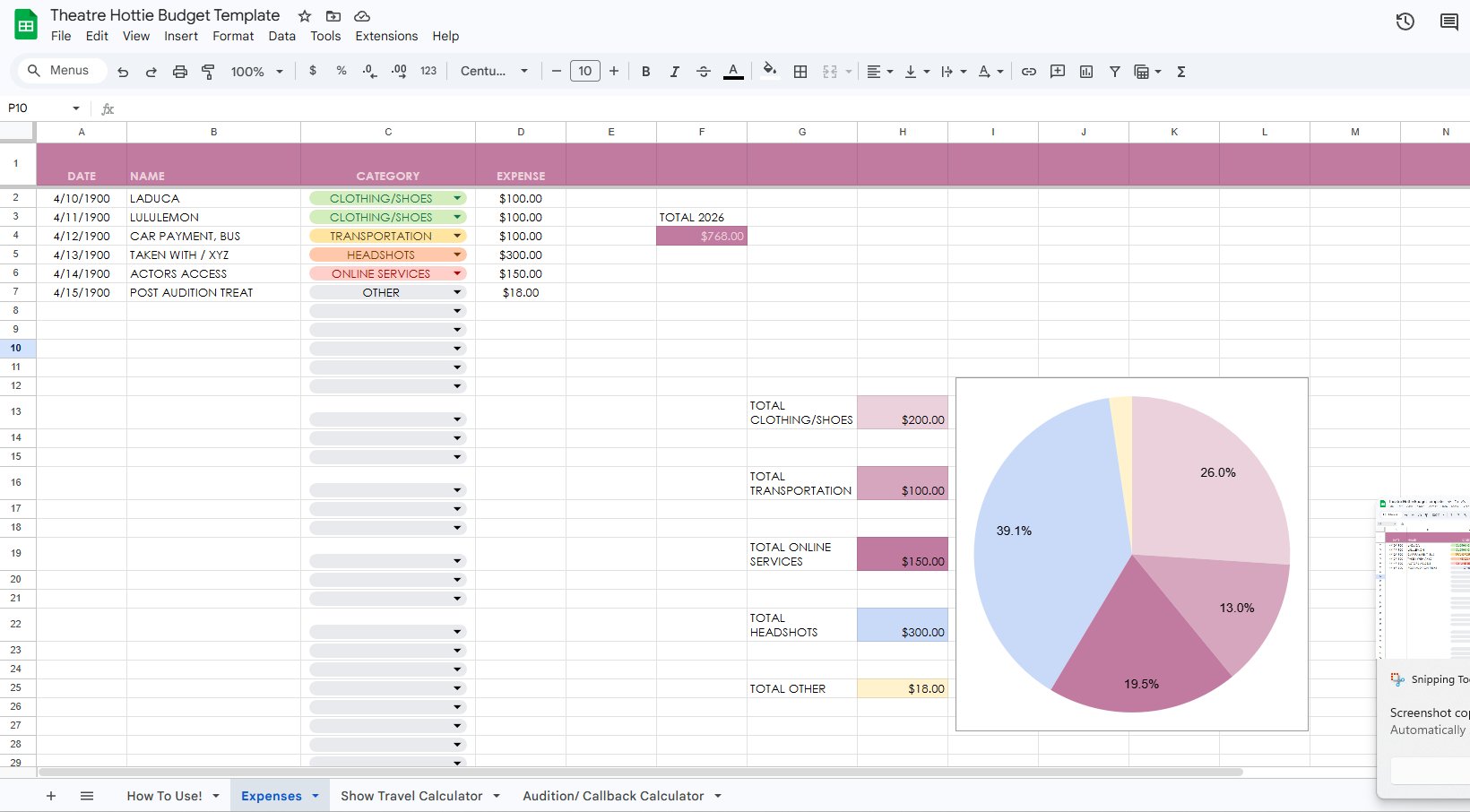Redo the last action

[x=151, y=71]
